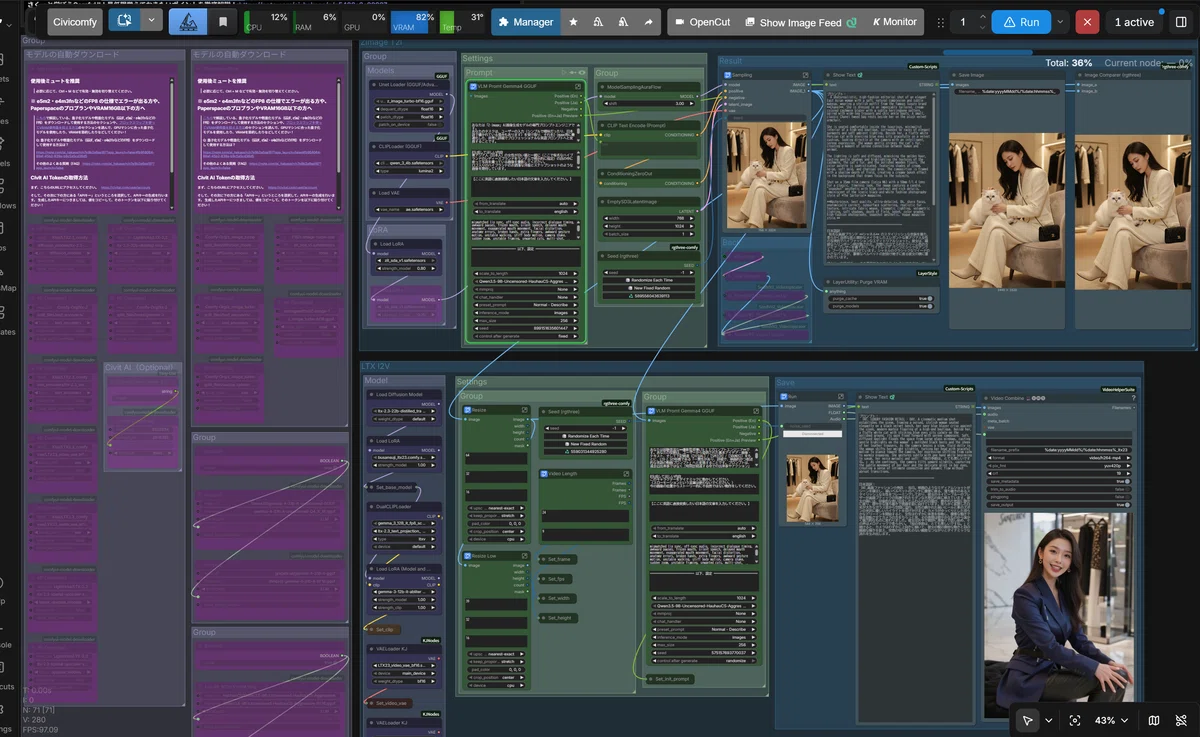Open the OpenCut video editor
Viewport: 1200px width, 737px height.
(x=703, y=21)
